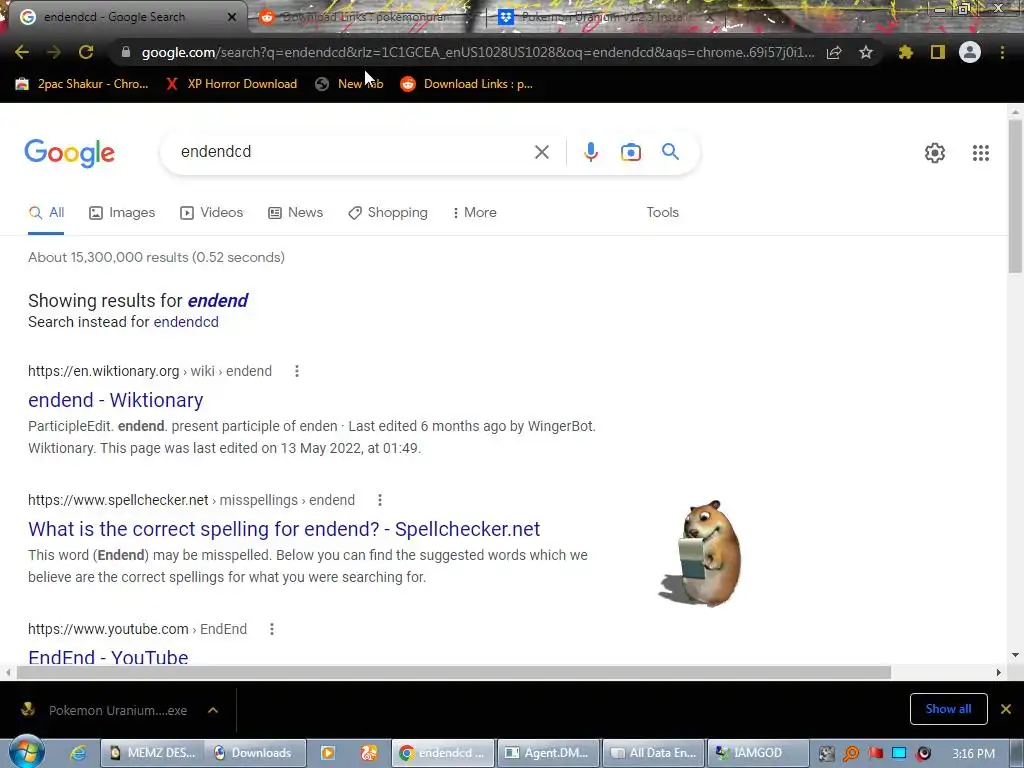Viewport: 1024px width, 768px height.
Task: Click the site lock icon in address bar
Action: point(126,52)
